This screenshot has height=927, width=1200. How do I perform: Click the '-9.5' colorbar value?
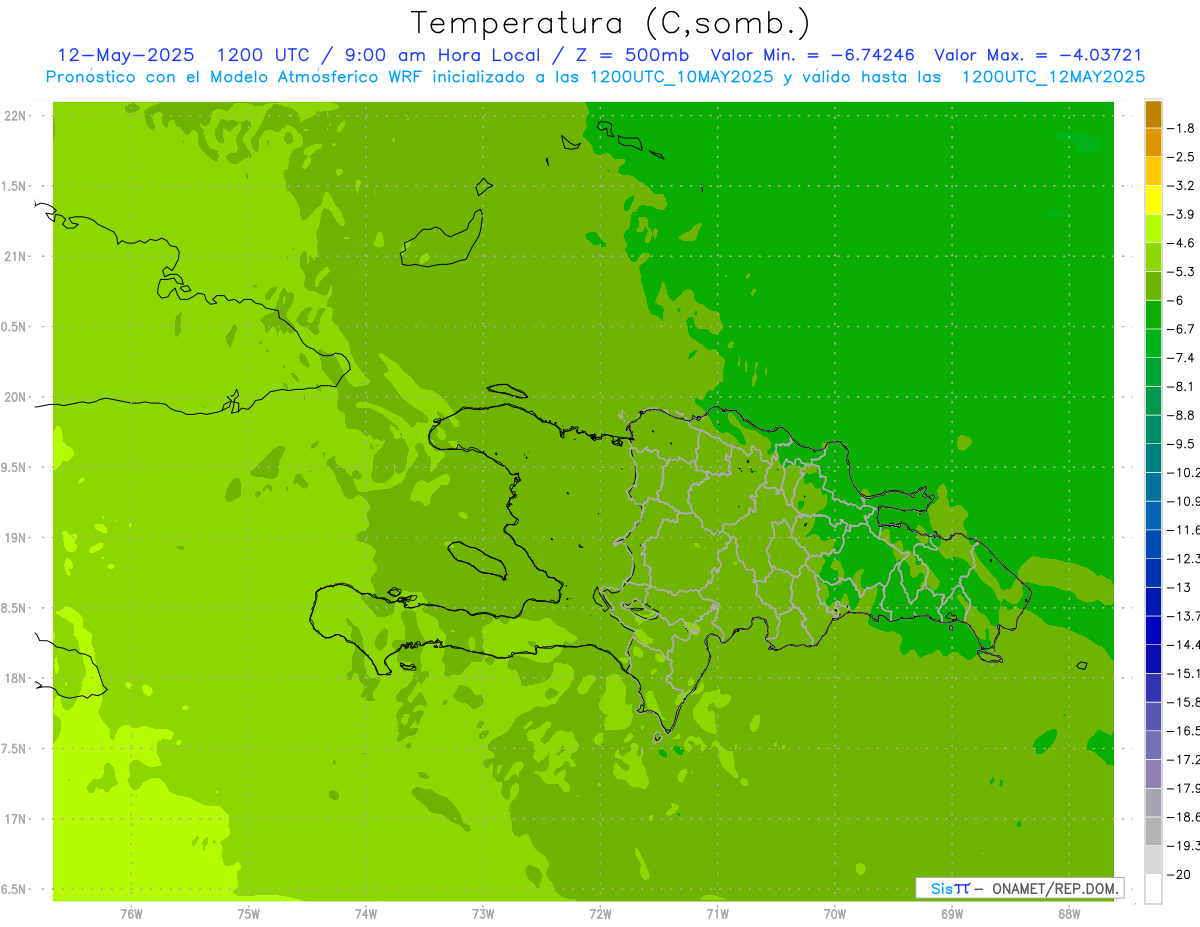1181,443
